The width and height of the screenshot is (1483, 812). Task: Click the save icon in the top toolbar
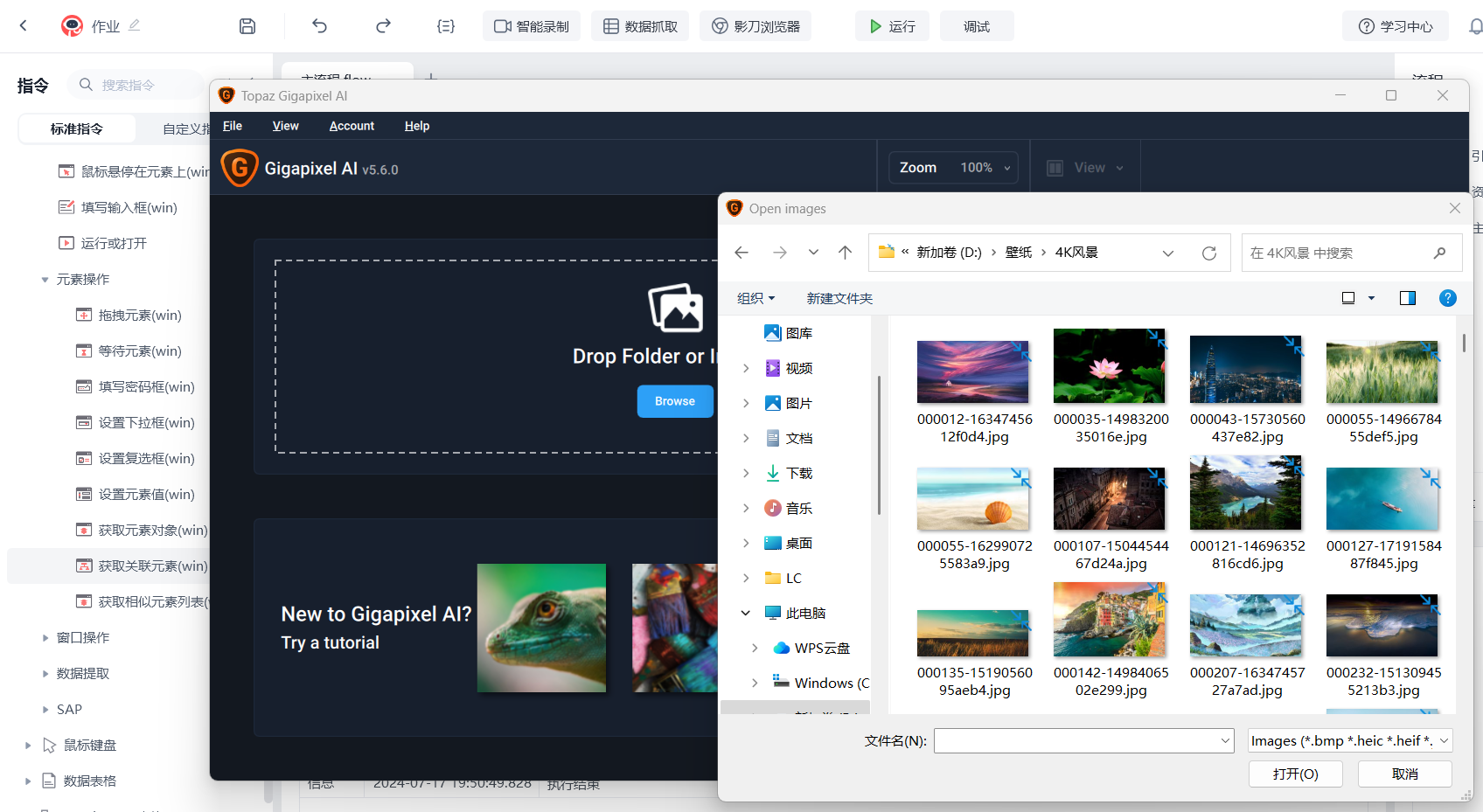point(247,26)
